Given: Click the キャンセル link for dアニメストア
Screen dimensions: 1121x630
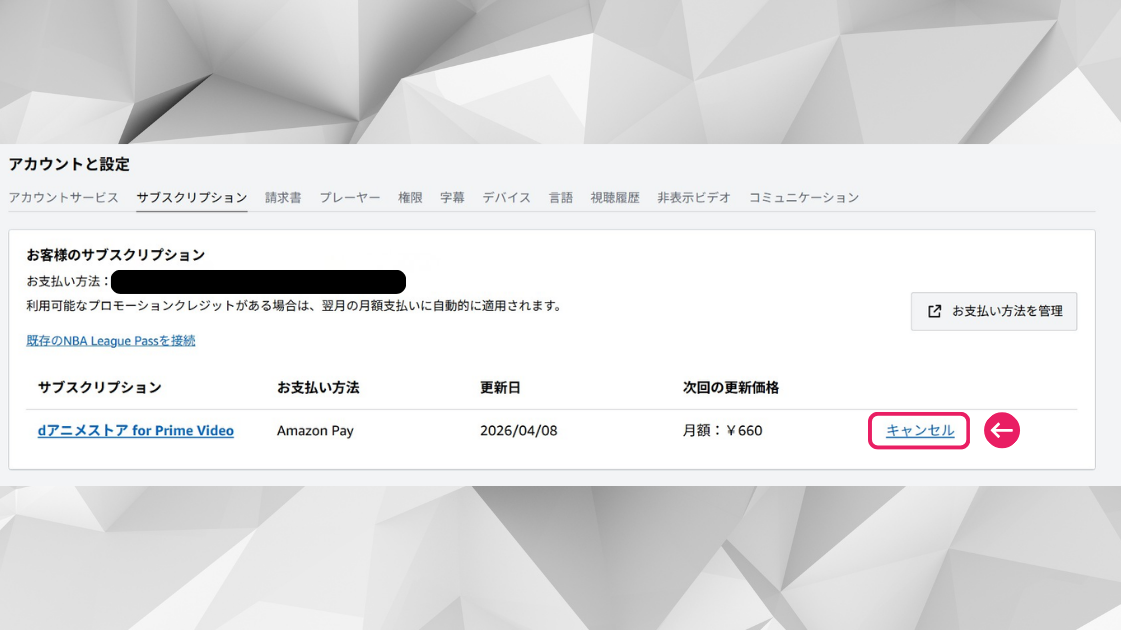Looking at the screenshot, I should point(920,431).
